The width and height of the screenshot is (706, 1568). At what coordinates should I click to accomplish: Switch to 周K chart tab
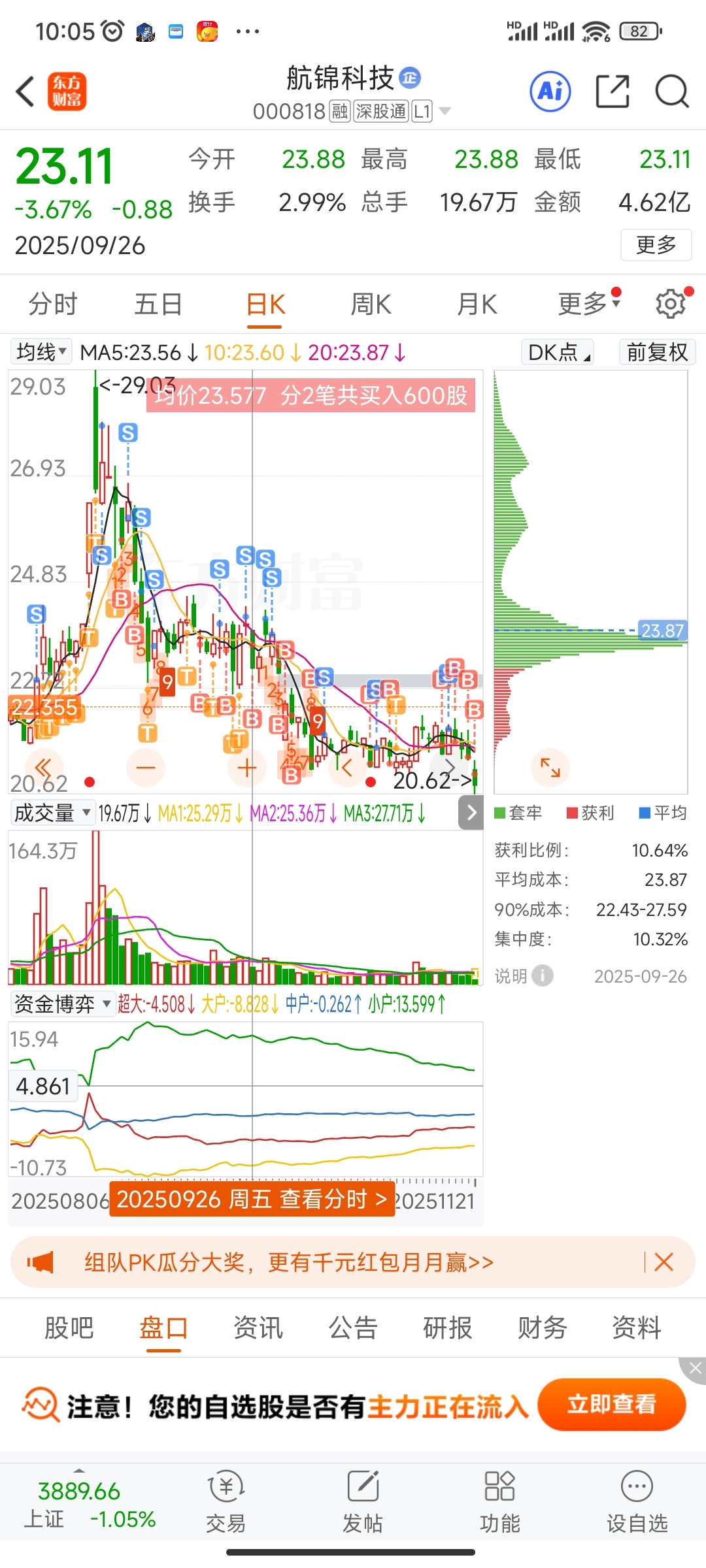point(371,304)
